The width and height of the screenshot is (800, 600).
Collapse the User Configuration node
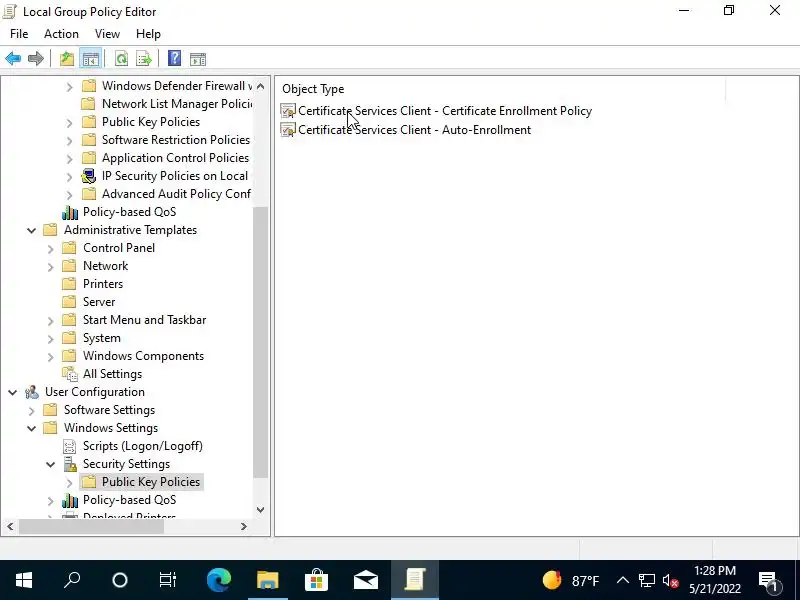(13, 392)
